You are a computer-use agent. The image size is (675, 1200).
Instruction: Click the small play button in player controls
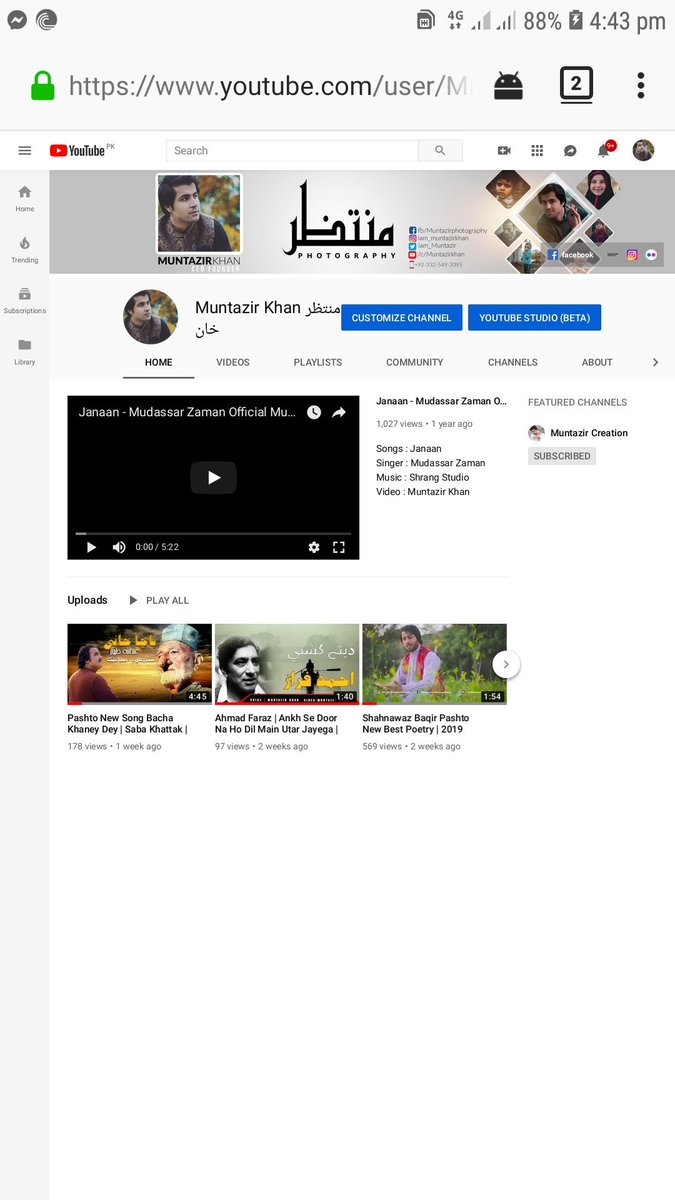(x=91, y=547)
